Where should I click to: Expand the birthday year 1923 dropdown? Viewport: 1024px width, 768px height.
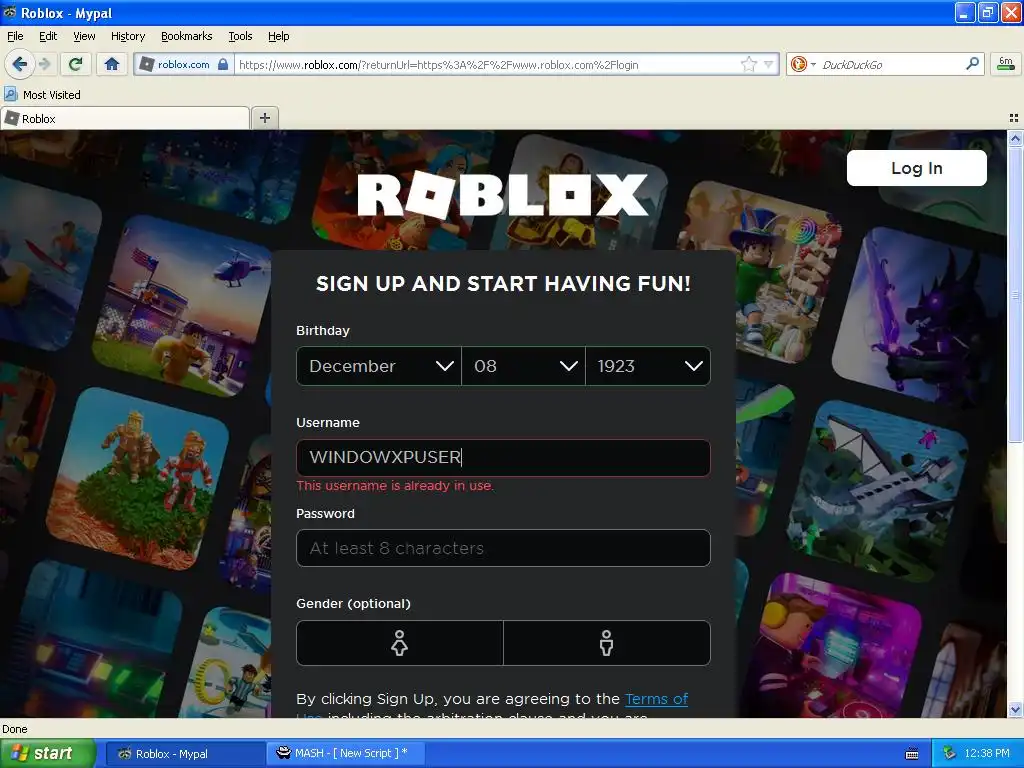(x=648, y=366)
